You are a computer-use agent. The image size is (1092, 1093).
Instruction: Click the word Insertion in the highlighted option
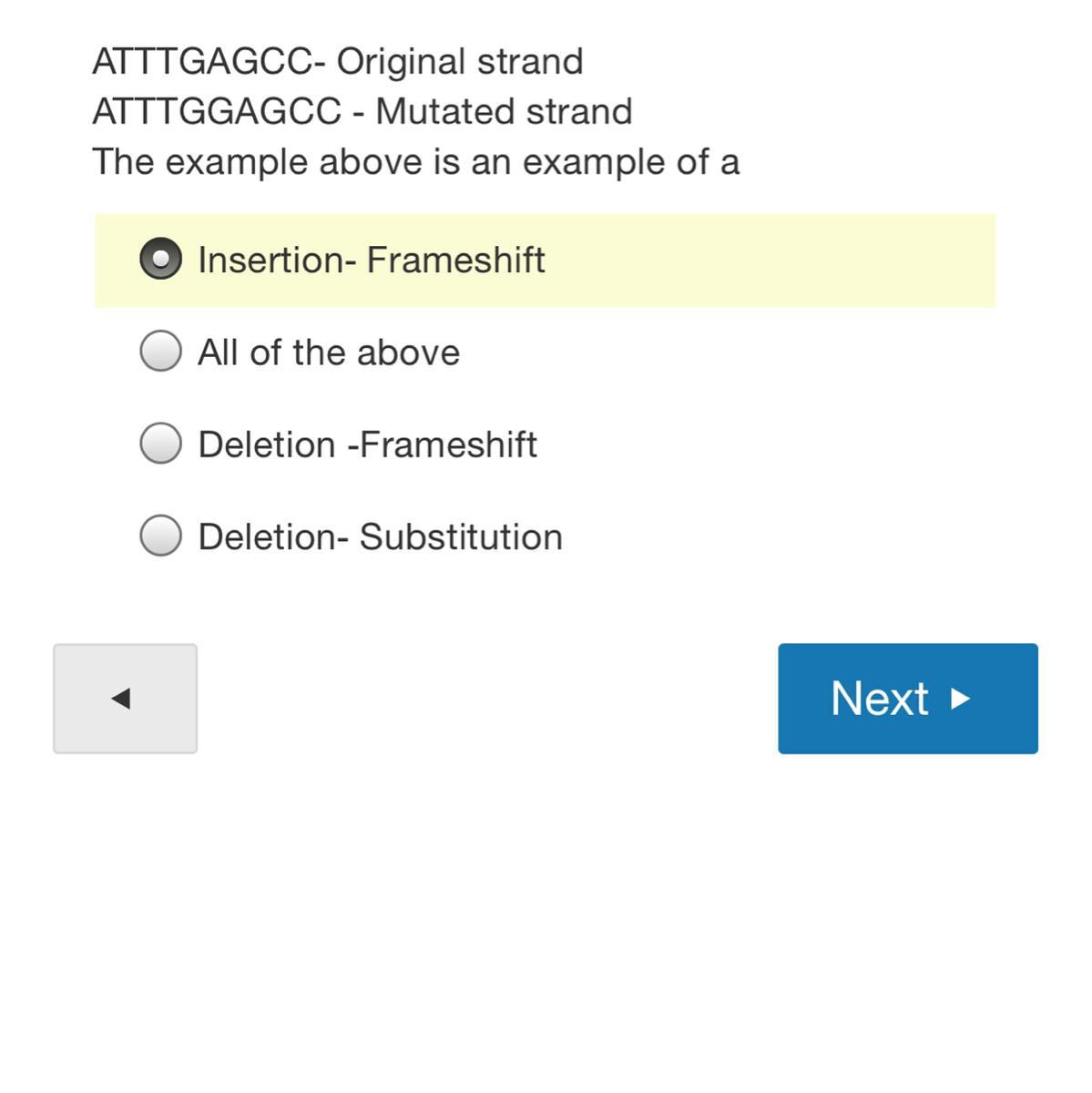click(271, 260)
